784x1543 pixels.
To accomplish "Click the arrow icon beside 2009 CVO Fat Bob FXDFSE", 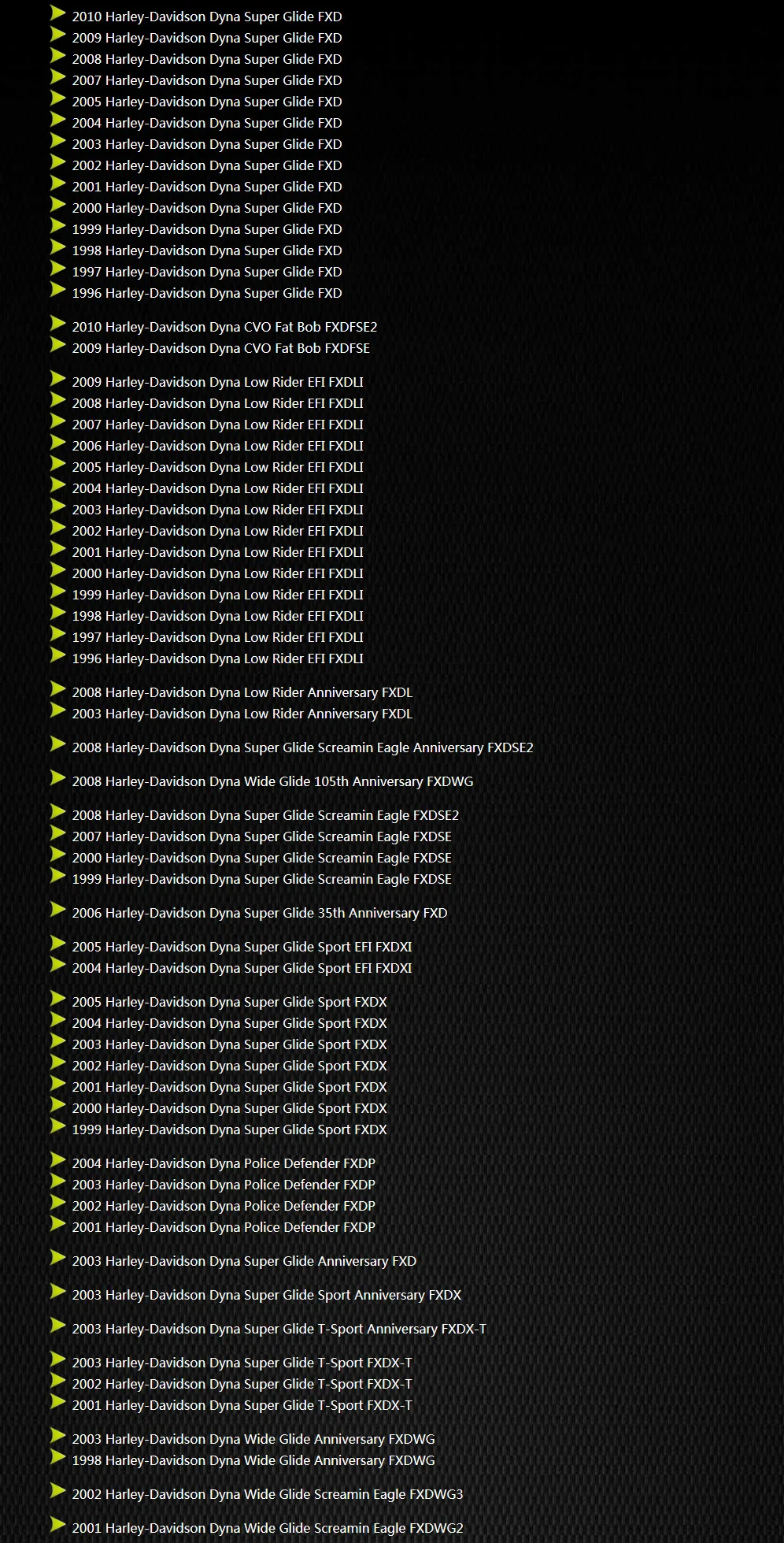I will tap(58, 344).
